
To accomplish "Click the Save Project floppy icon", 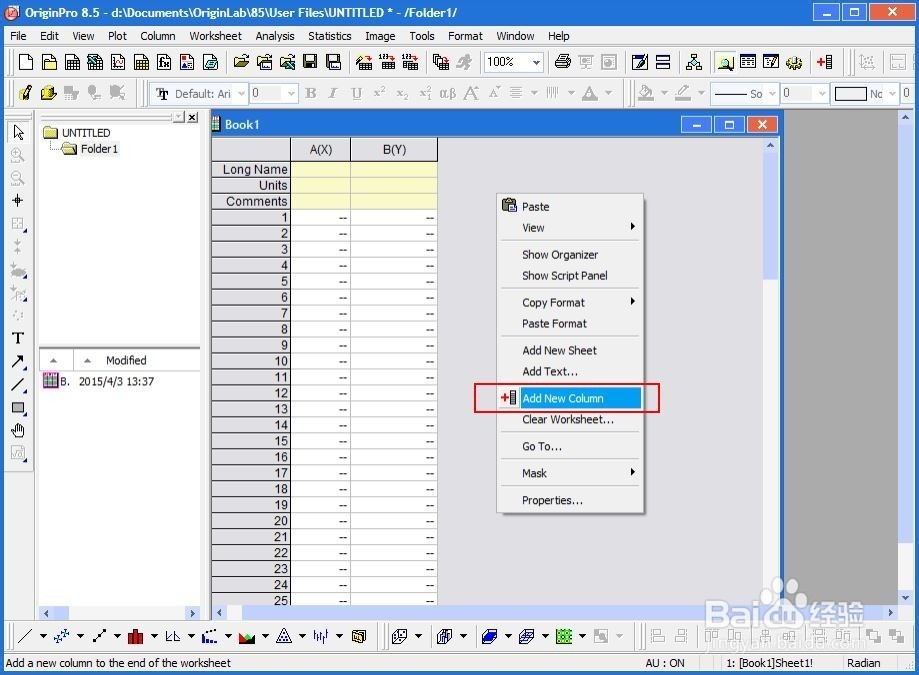I will coord(310,62).
